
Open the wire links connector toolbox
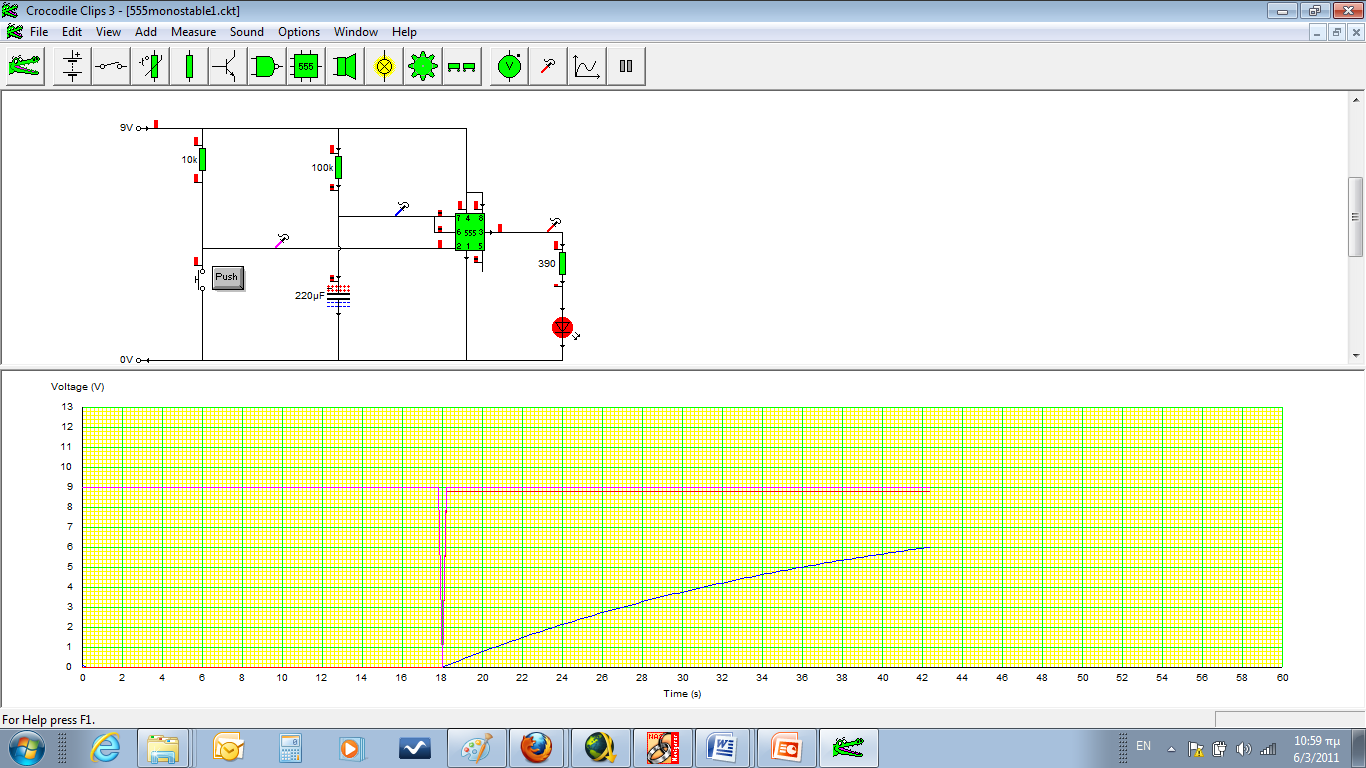tap(462, 67)
